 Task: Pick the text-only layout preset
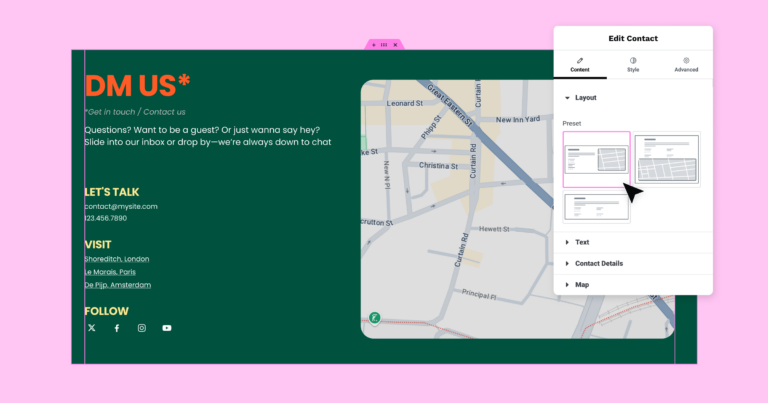(596, 207)
